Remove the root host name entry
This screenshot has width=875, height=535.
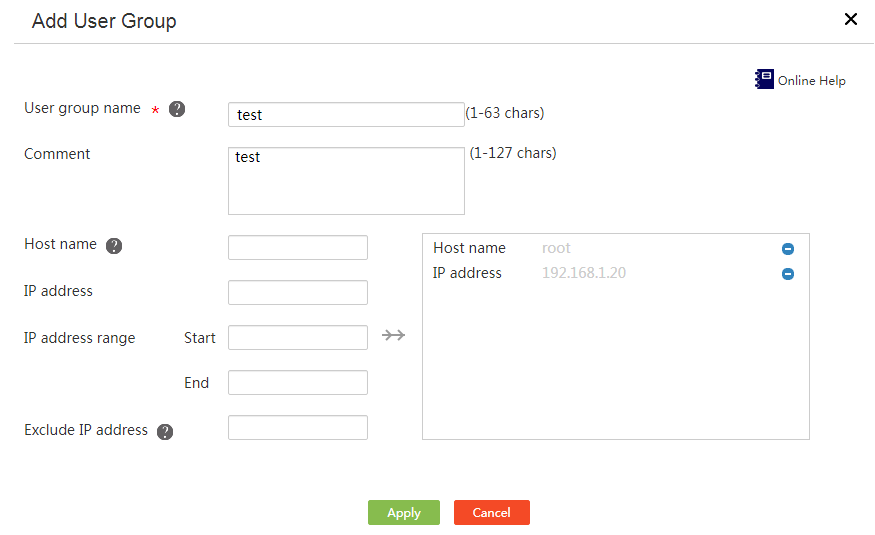pyautogui.click(x=787, y=249)
